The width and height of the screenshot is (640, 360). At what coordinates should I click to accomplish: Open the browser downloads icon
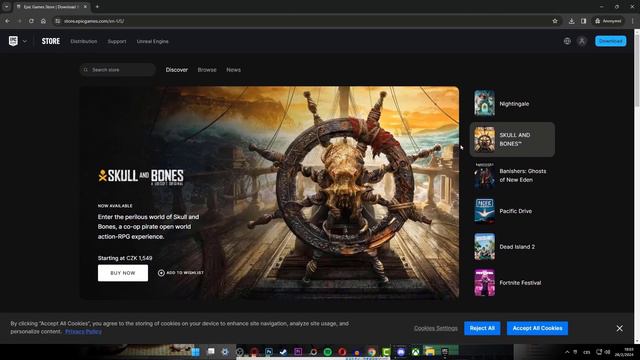coord(571,21)
